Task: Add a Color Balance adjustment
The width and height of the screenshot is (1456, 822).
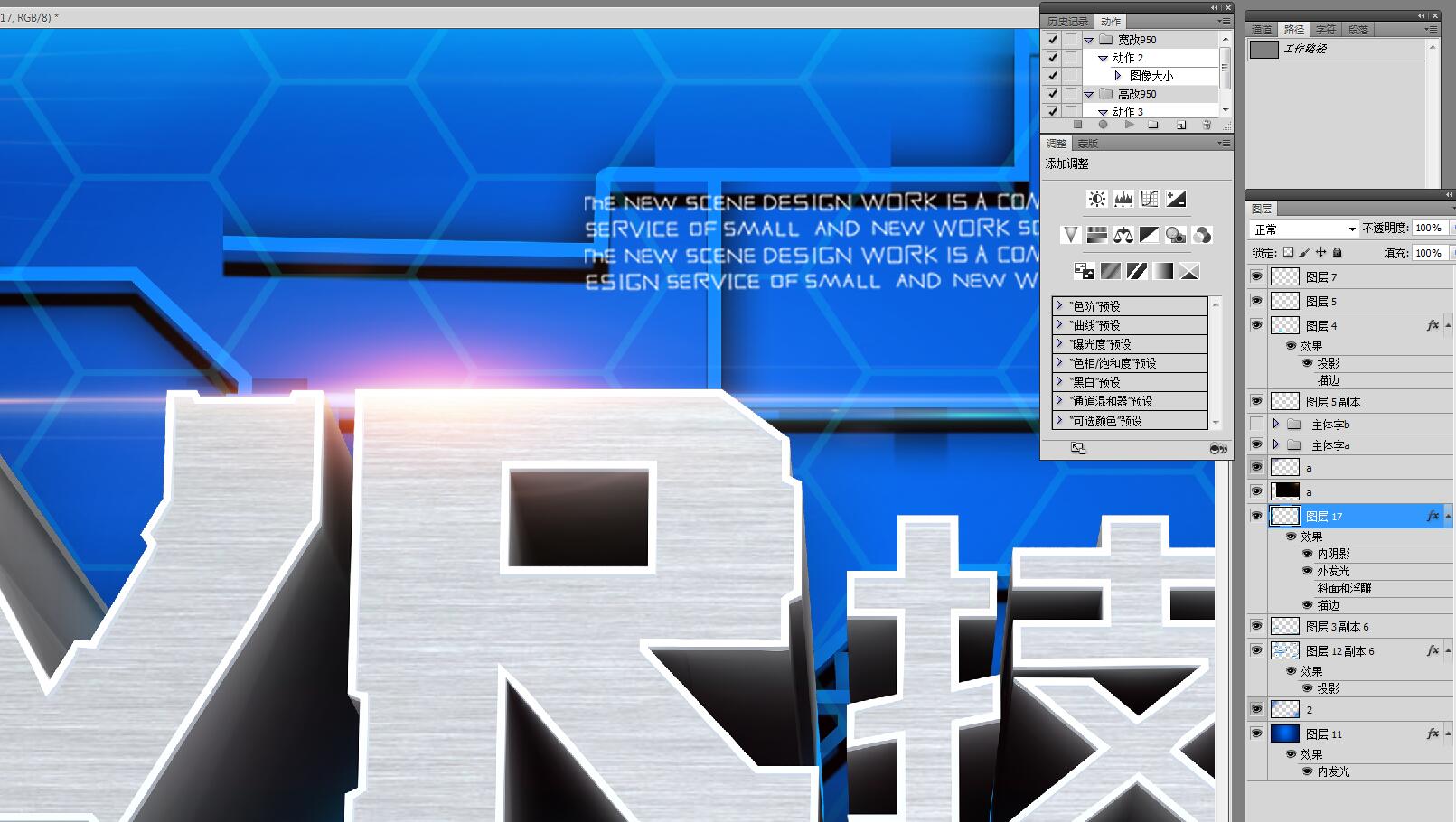Action: coord(1123,235)
